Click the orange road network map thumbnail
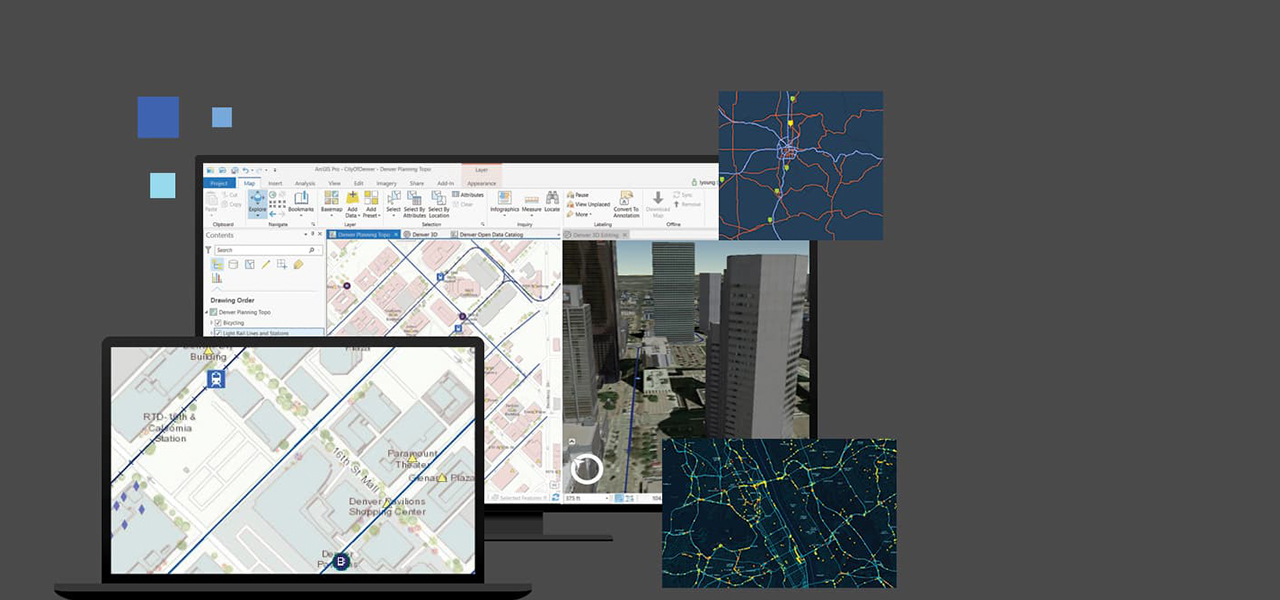 coord(800,165)
